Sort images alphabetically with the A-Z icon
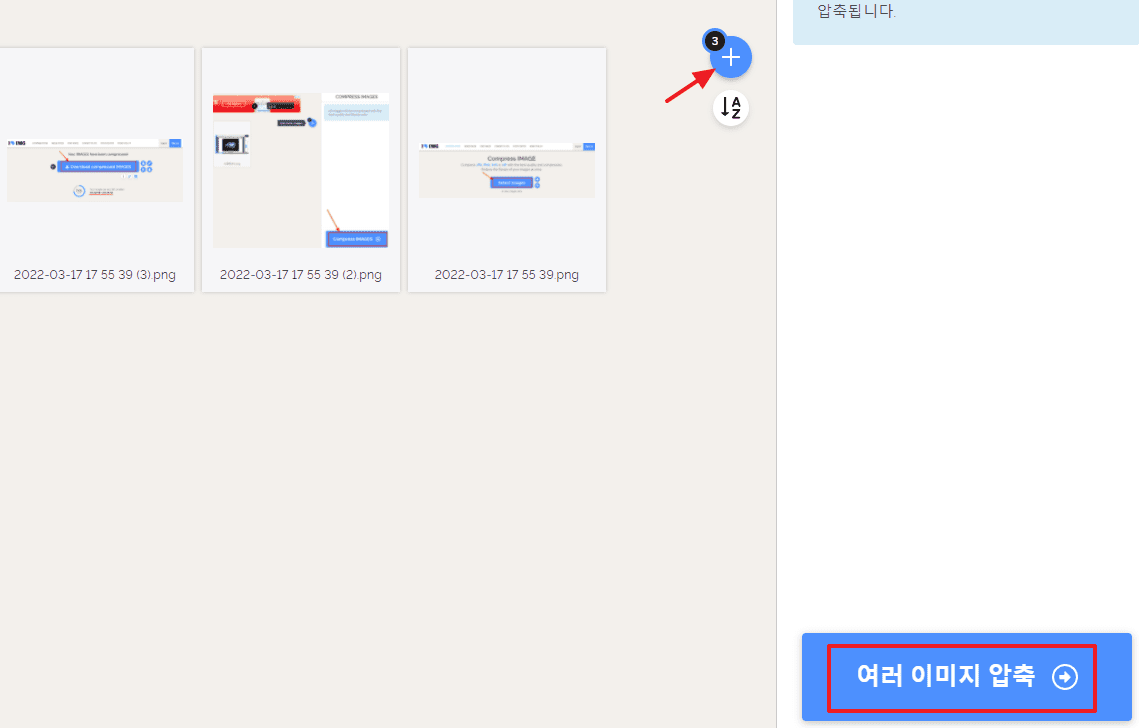This screenshot has width=1139, height=728. (731, 108)
